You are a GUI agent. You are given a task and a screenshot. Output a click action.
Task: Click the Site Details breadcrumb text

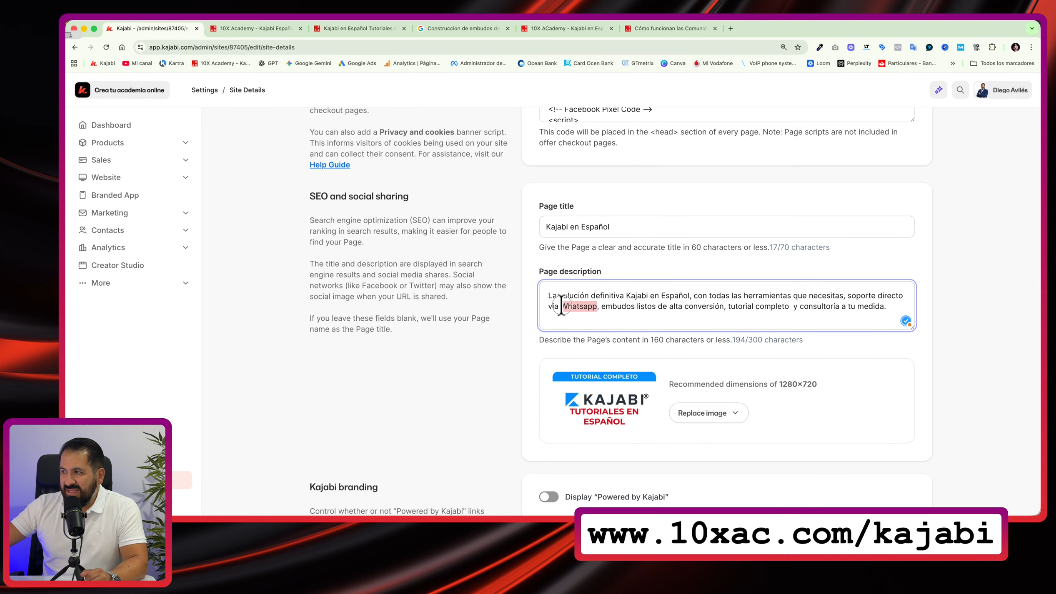pos(247,90)
